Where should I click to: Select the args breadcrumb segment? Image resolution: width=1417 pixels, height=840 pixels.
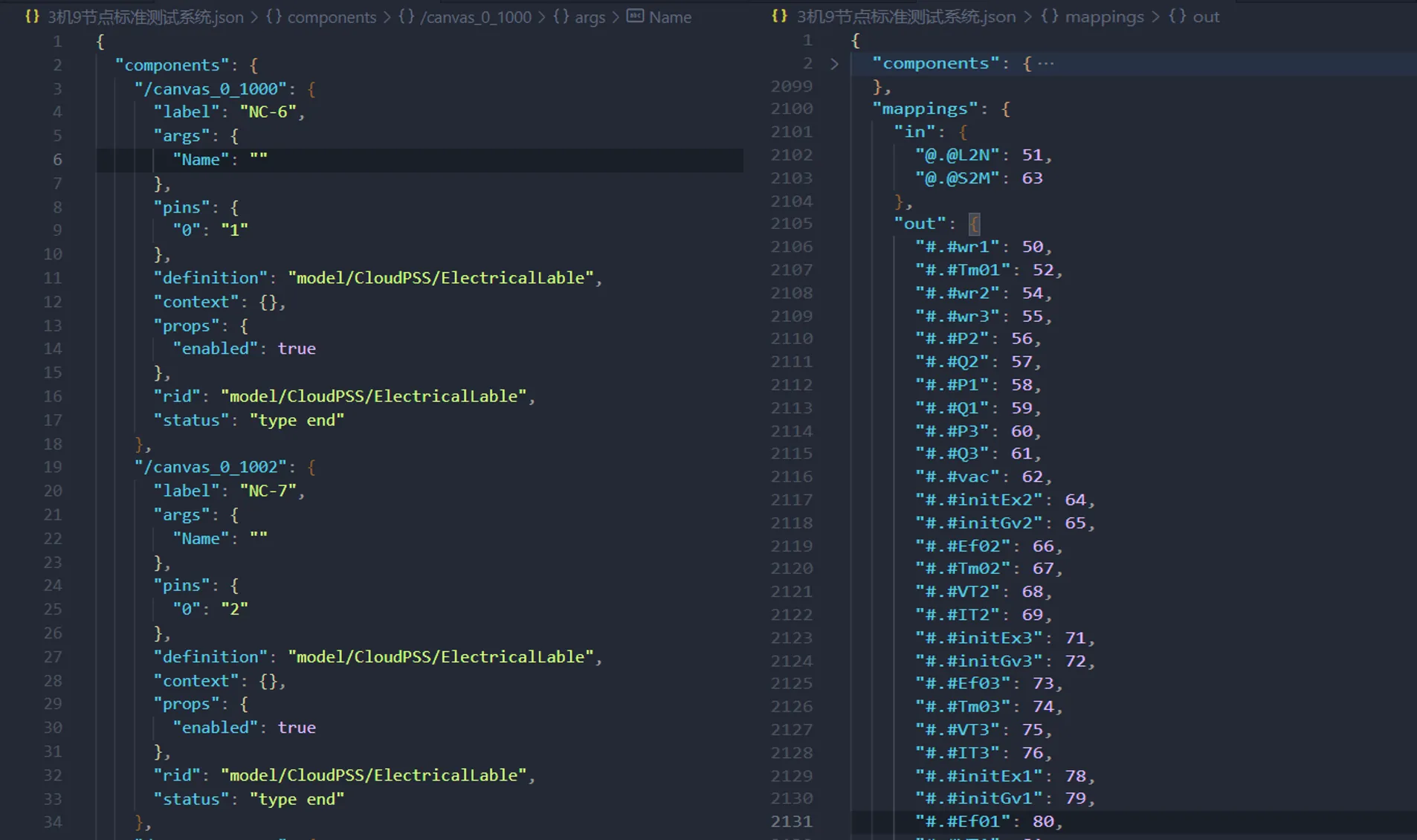click(590, 17)
